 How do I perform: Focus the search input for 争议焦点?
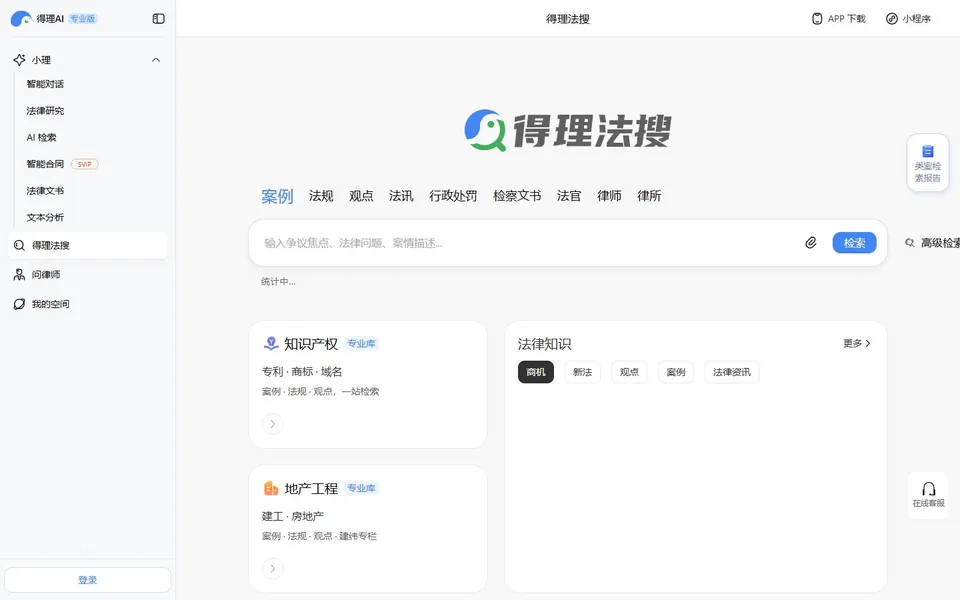[527, 243]
